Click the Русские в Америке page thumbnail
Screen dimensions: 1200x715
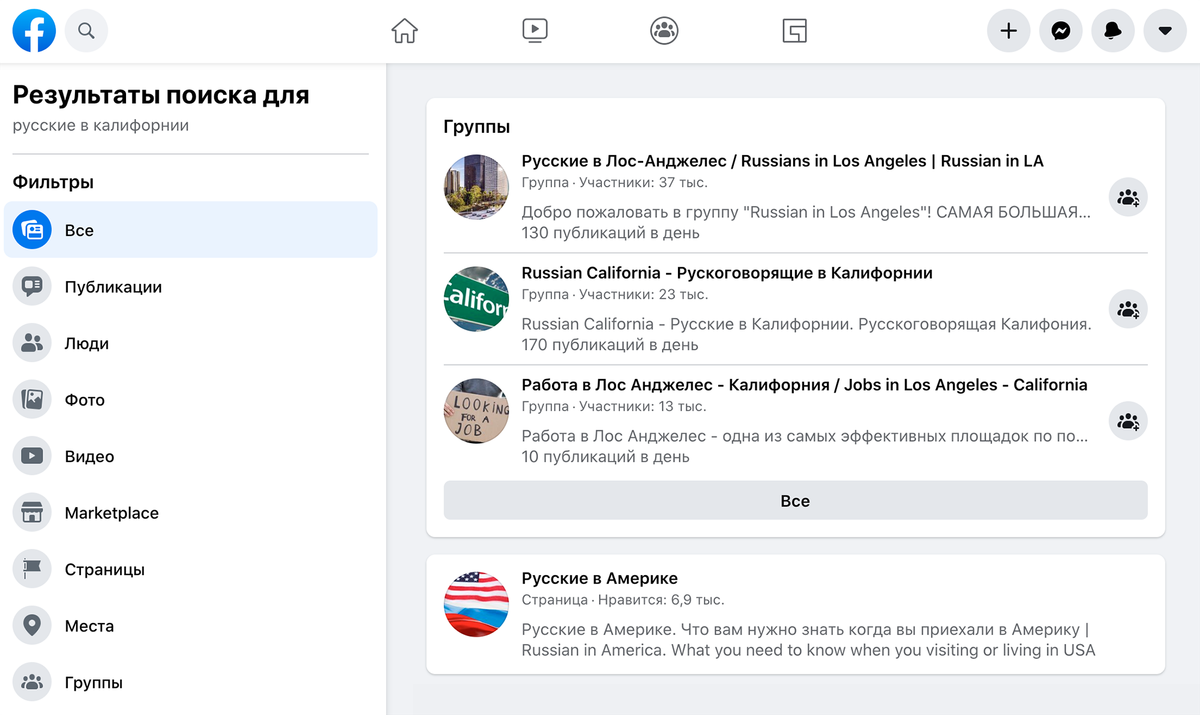(477, 604)
